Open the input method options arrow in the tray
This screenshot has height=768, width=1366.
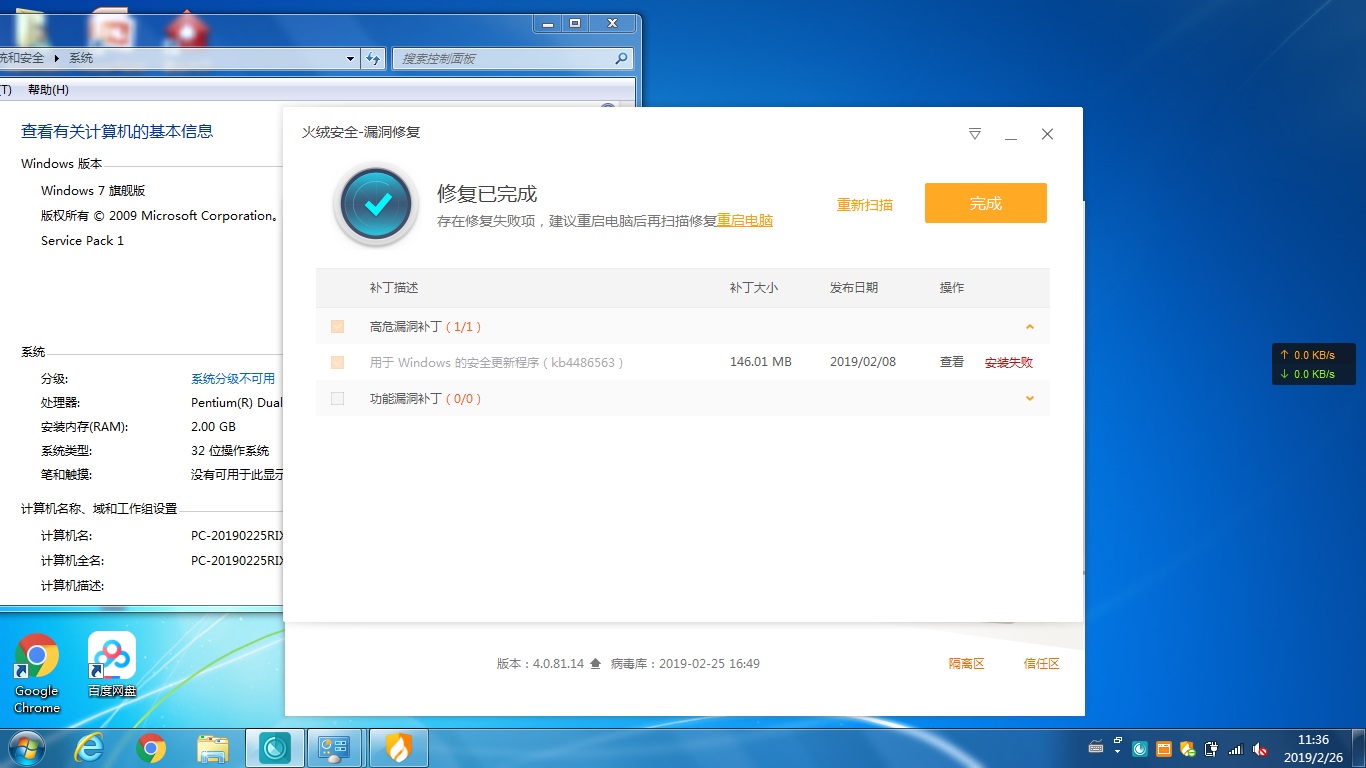click(1116, 751)
